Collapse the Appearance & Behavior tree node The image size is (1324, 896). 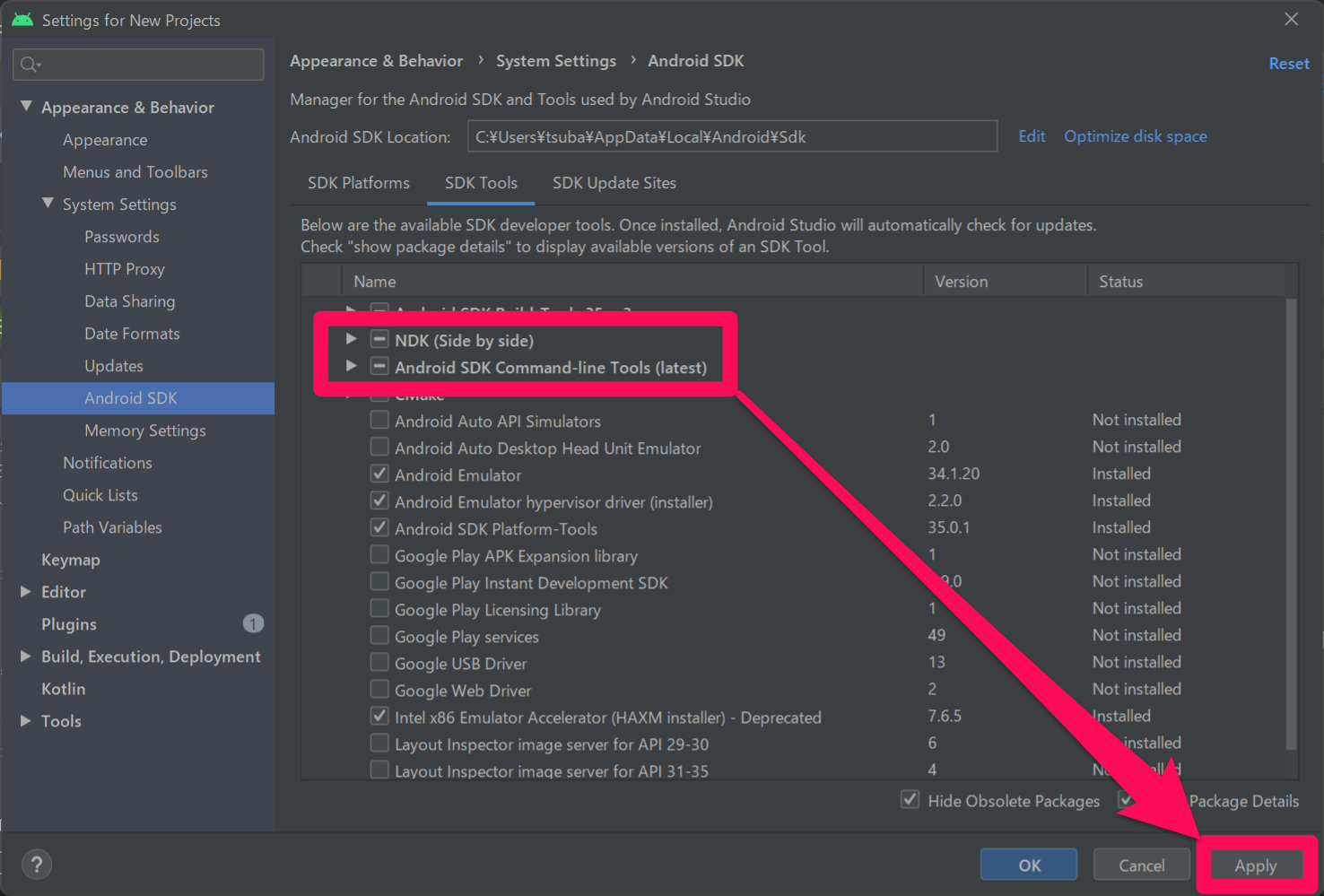point(26,106)
